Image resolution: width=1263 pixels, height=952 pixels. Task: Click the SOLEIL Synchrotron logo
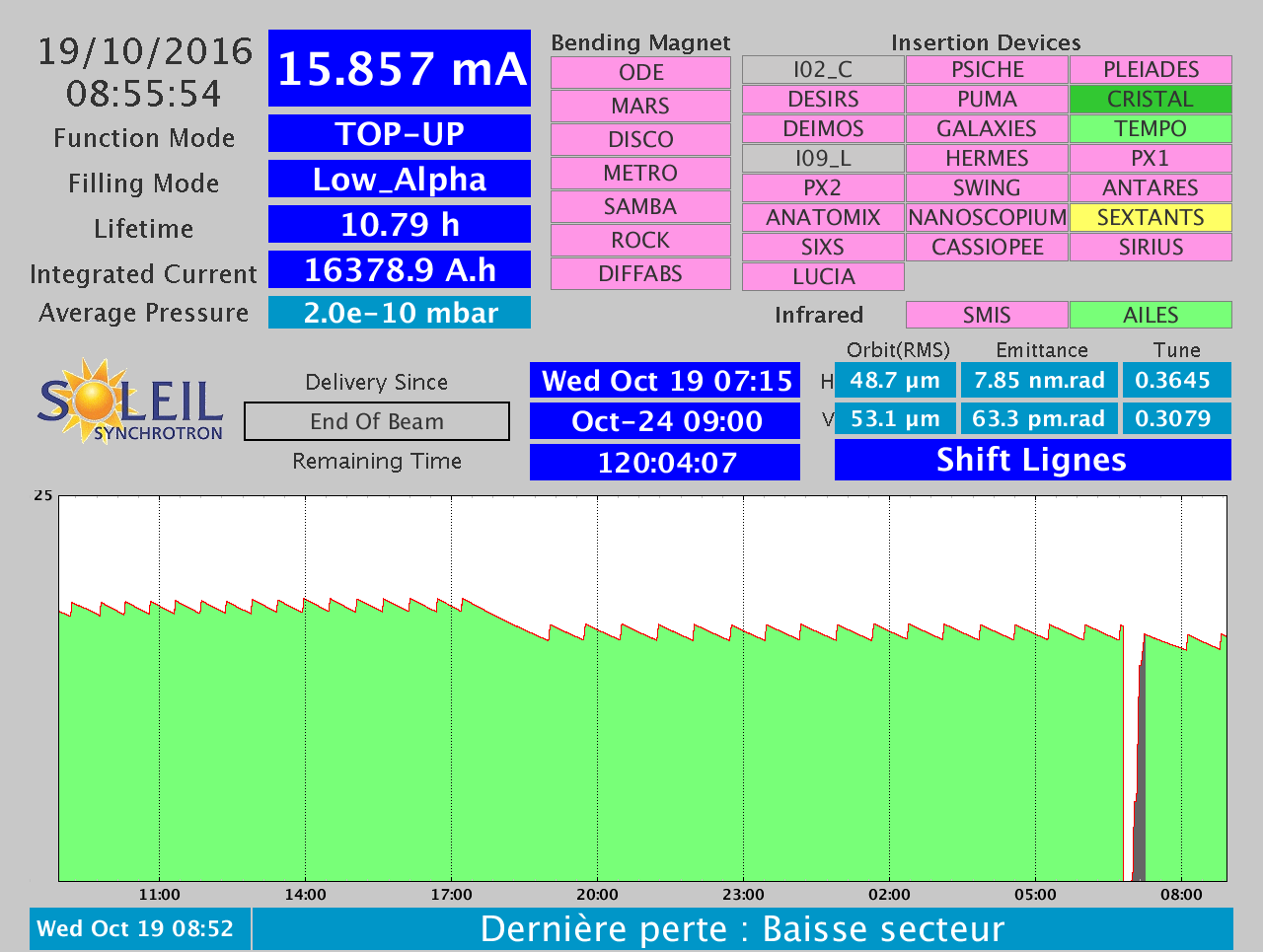pos(130,401)
